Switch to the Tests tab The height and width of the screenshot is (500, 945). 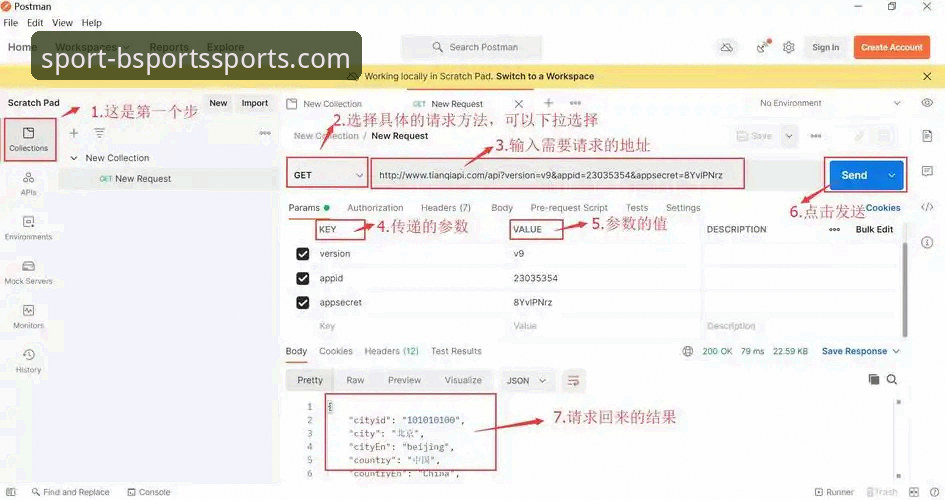(x=636, y=208)
